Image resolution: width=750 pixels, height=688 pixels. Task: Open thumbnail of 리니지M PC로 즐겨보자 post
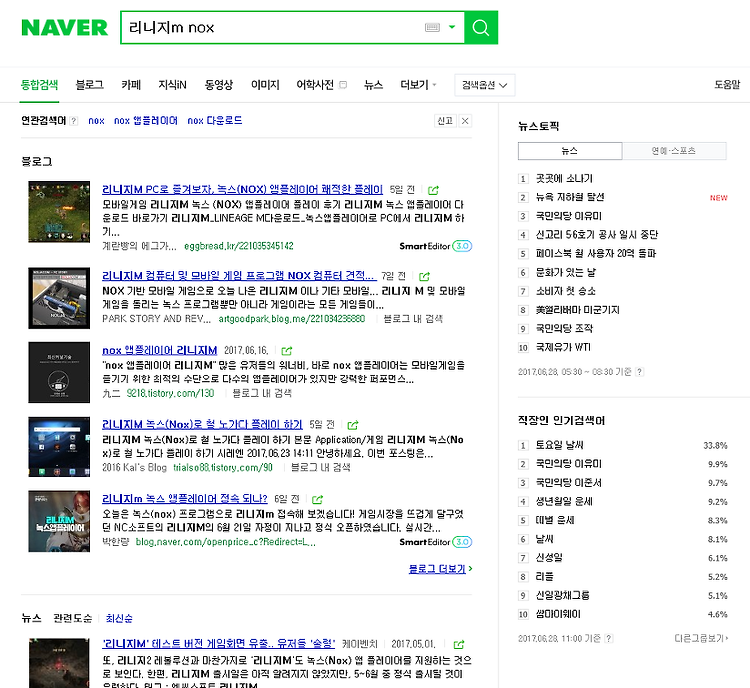(x=59, y=211)
